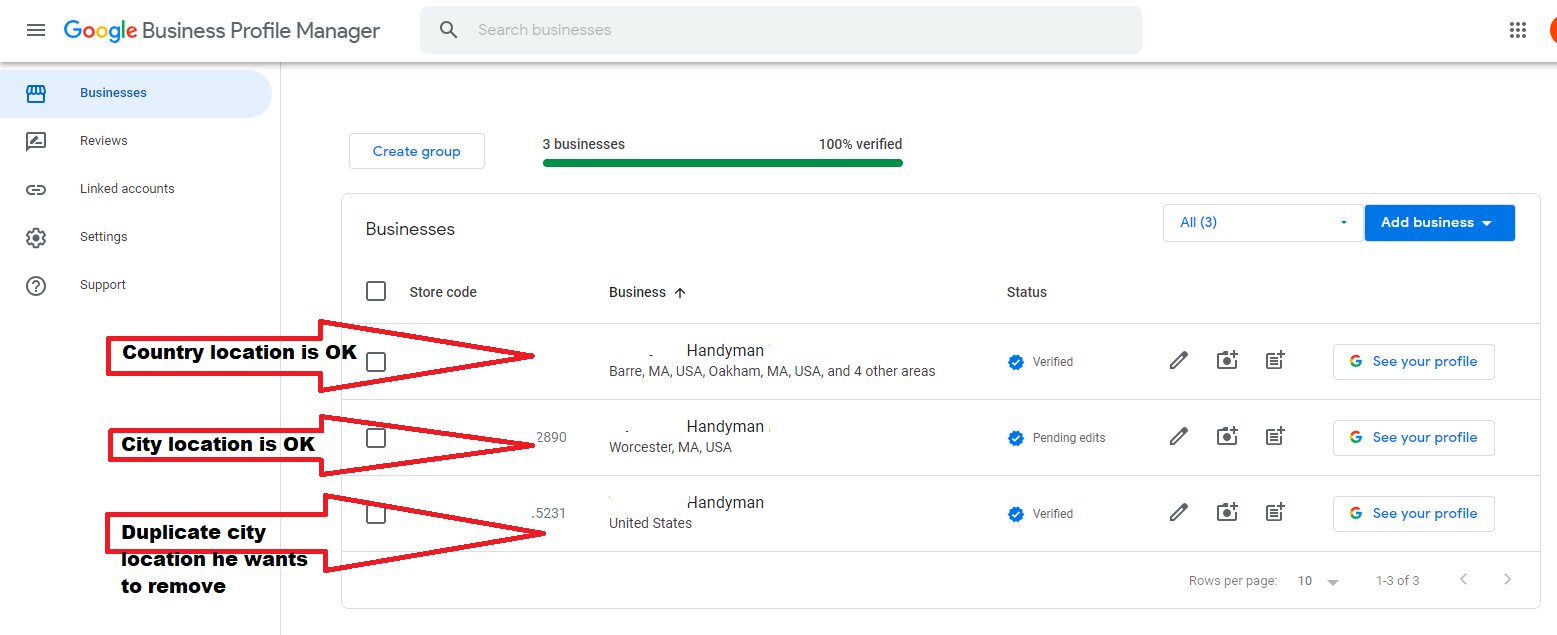Add photo for Barre, MA business
This screenshot has width=1557, height=635.
1227,361
